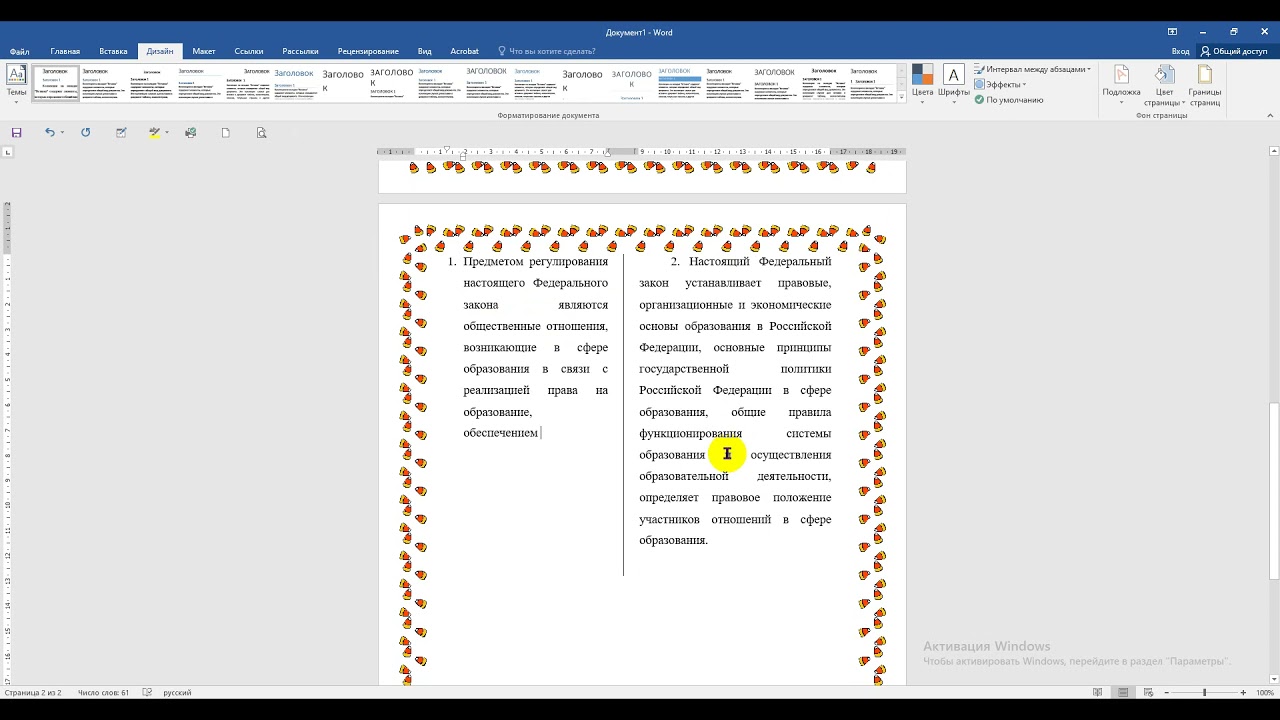This screenshot has width=1280, height=720.
Task: Click the scrollbar up arrow
Action: [1274, 151]
